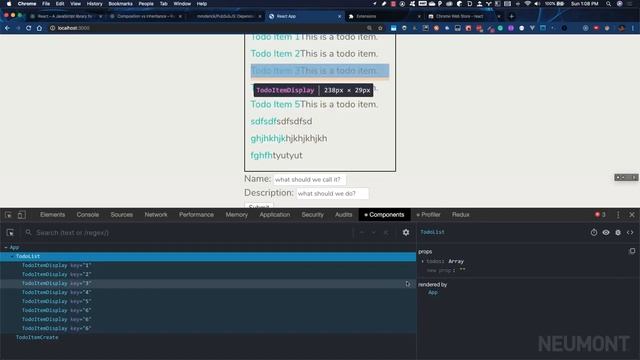Expand the todos Array prop
The width and height of the screenshot is (640, 360).
(423, 261)
